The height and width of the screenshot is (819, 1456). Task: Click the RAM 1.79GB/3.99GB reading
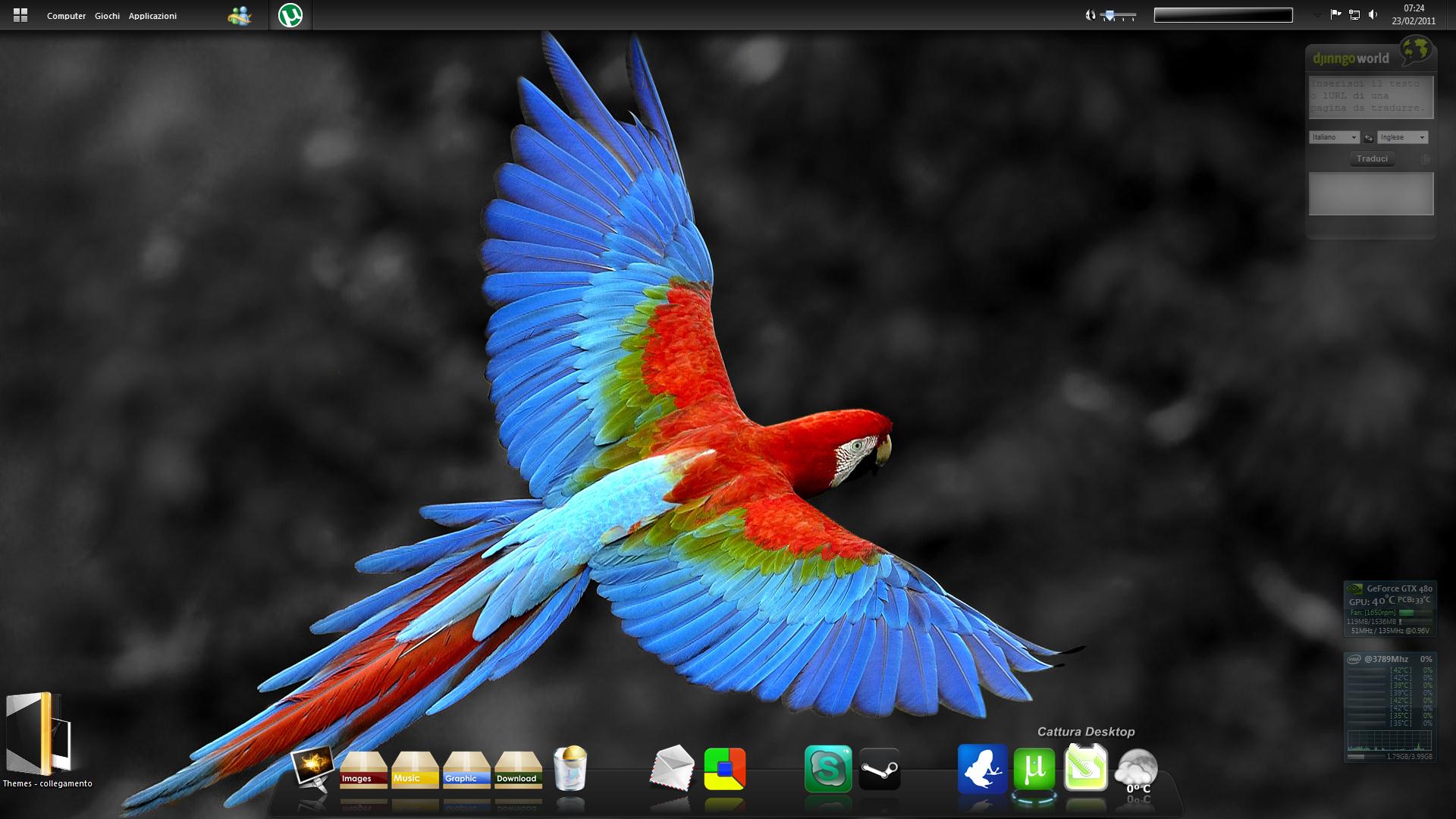(1410, 757)
